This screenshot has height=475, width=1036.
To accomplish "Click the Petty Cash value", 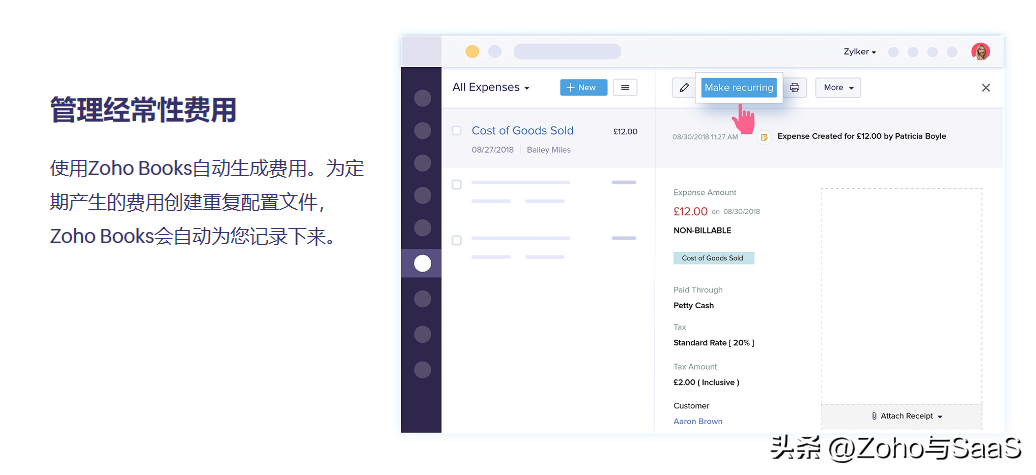I will [694, 305].
